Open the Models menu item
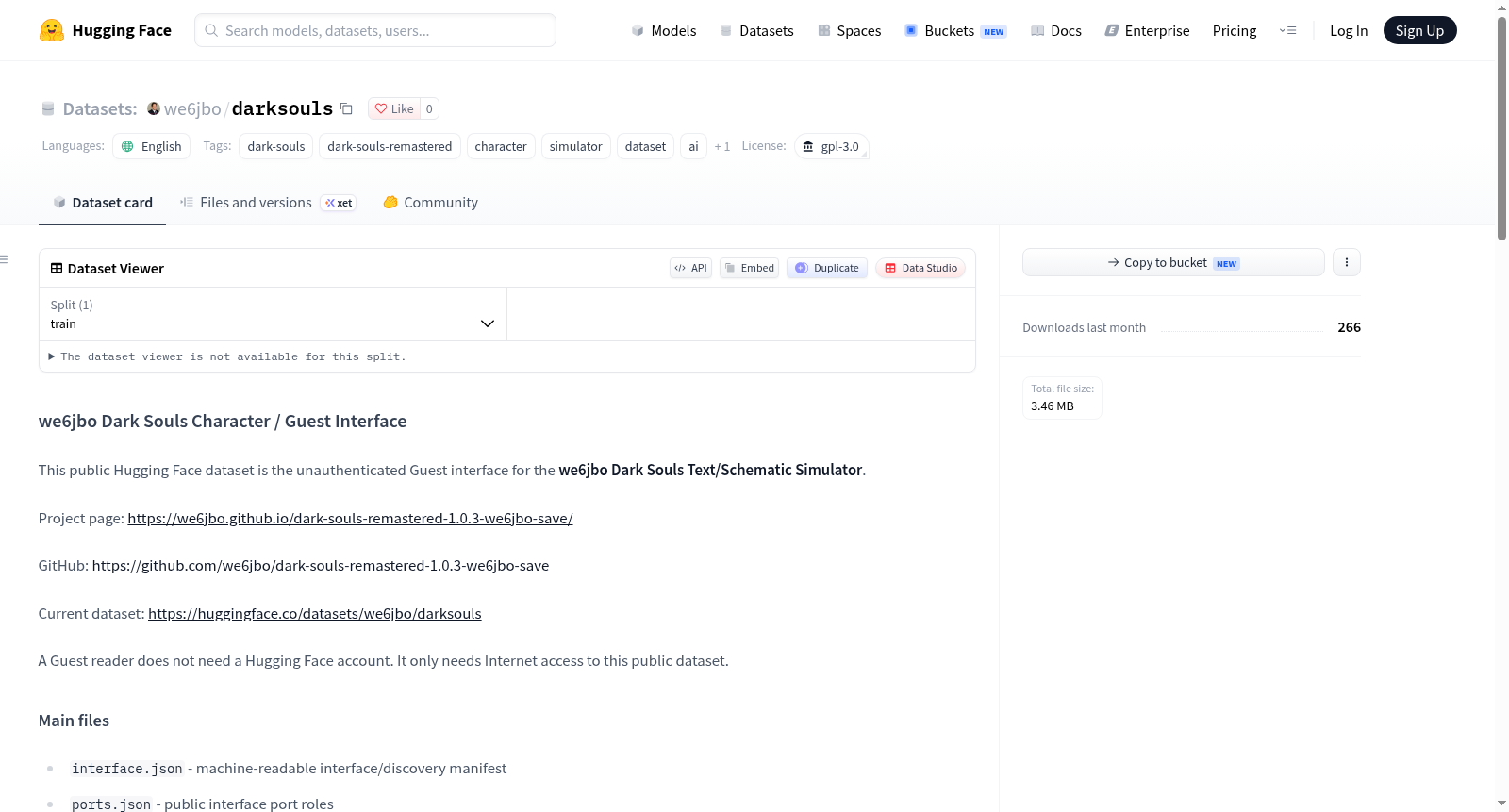The image size is (1509, 812). point(664,30)
